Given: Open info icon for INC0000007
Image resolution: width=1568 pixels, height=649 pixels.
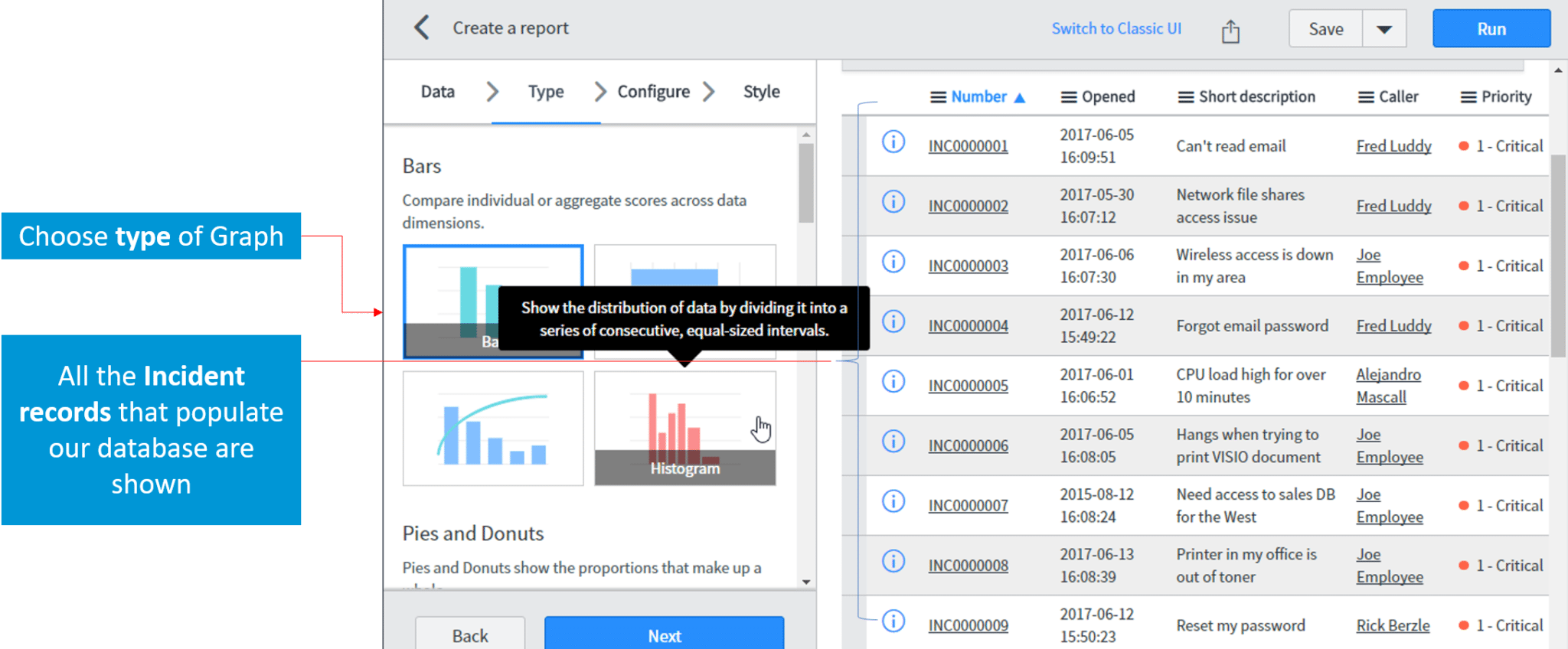Looking at the screenshot, I should [x=893, y=501].
